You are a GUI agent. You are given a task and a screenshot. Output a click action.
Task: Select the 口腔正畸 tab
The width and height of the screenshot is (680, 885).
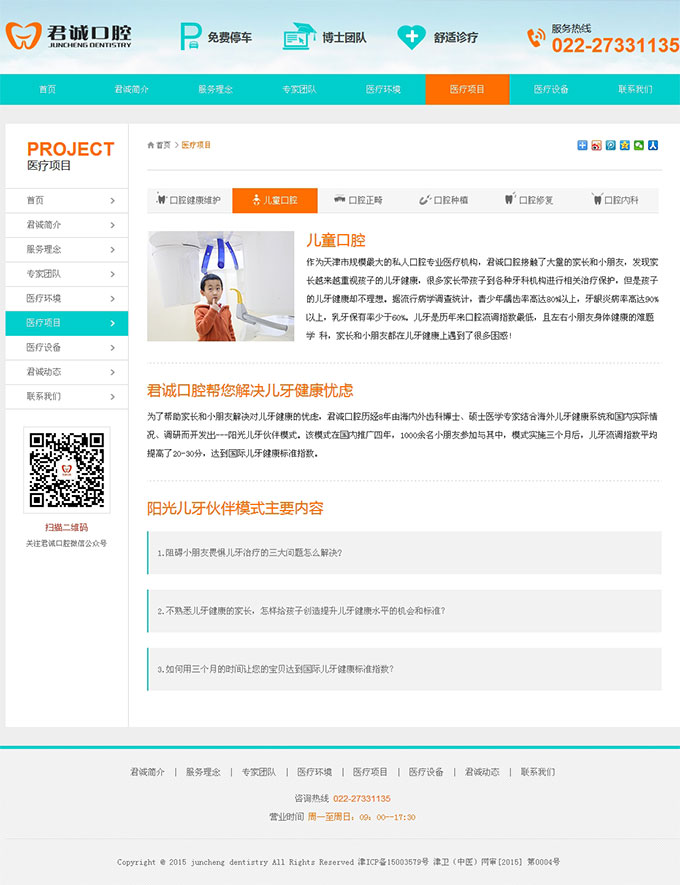tap(360, 200)
